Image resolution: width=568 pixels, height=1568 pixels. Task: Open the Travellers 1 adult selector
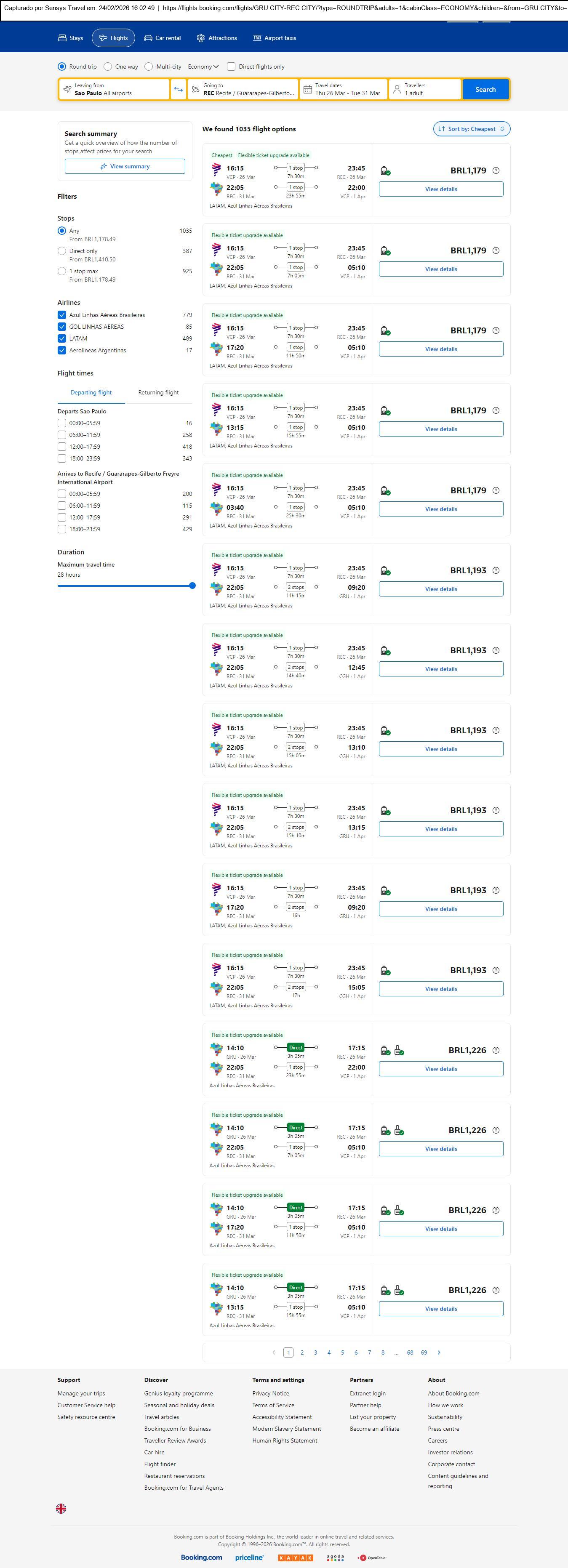pyautogui.click(x=425, y=90)
